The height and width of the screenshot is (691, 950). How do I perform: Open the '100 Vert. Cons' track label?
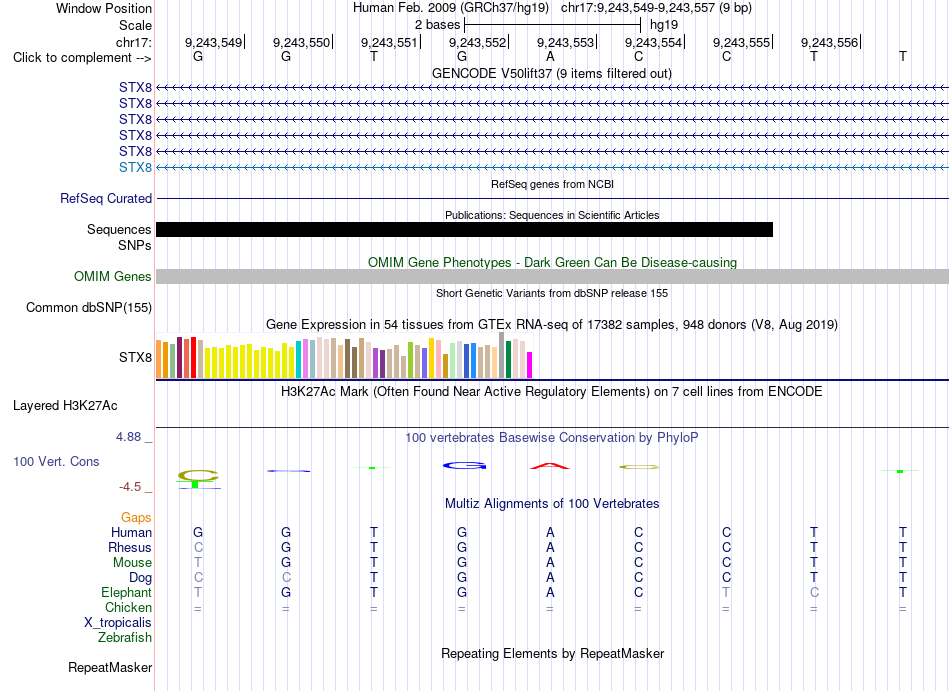click(x=56, y=461)
